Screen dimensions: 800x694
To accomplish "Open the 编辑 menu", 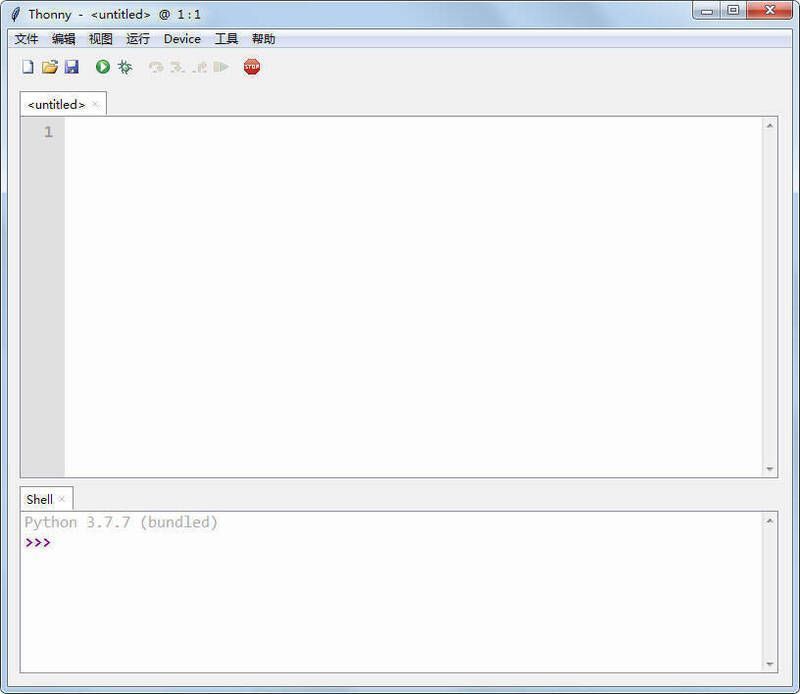I will tap(64, 39).
